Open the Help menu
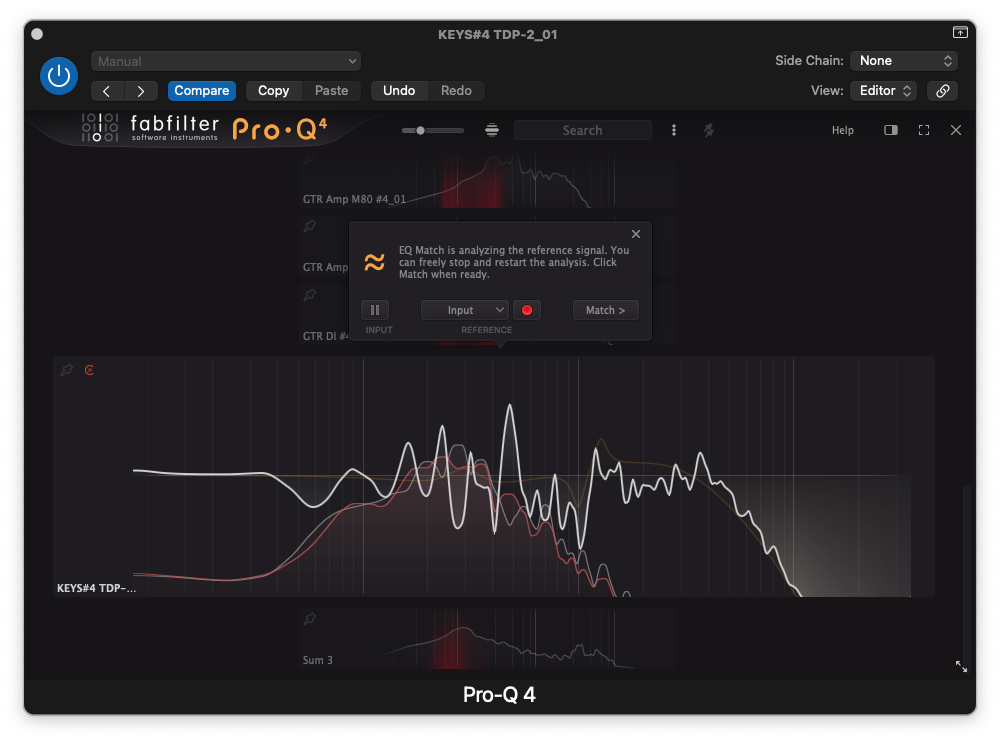Image resolution: width=1000 pixels, height=743 pixels. [x=843, y=130]
